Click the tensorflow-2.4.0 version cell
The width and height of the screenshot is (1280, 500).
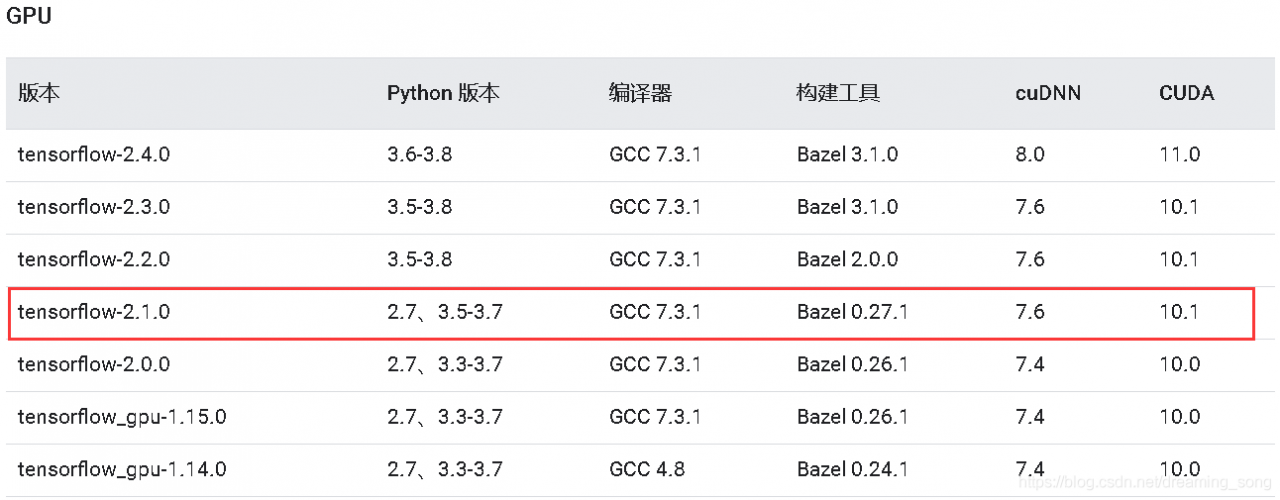tap(94, 155)
